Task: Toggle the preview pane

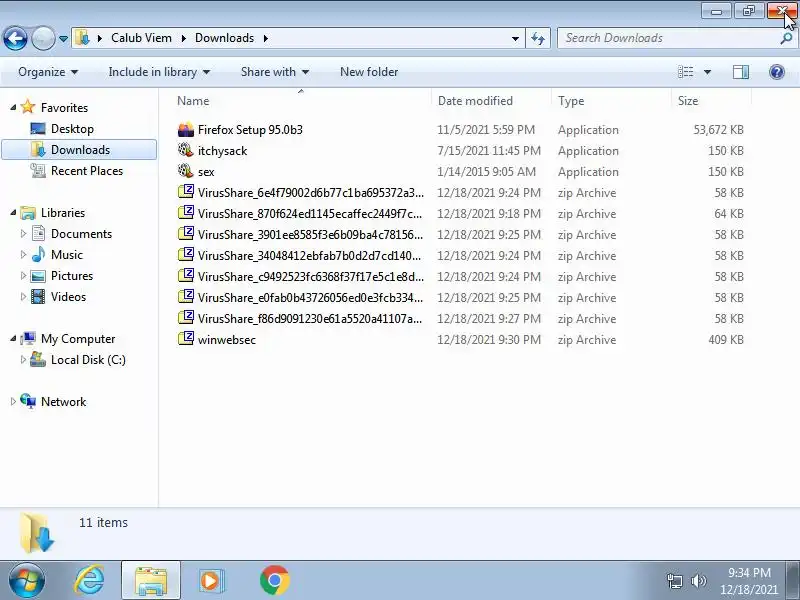Action: point(741,72)
